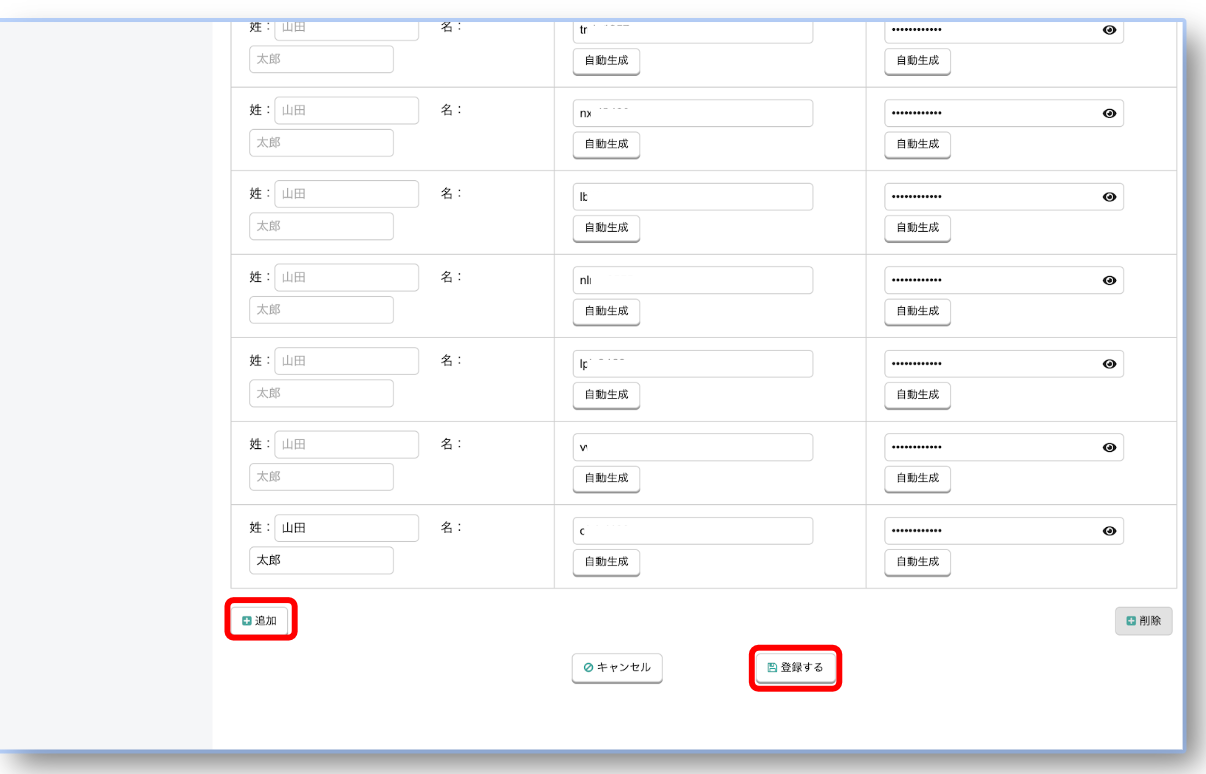Unmask password in the "lp" row

(1108, 364)
